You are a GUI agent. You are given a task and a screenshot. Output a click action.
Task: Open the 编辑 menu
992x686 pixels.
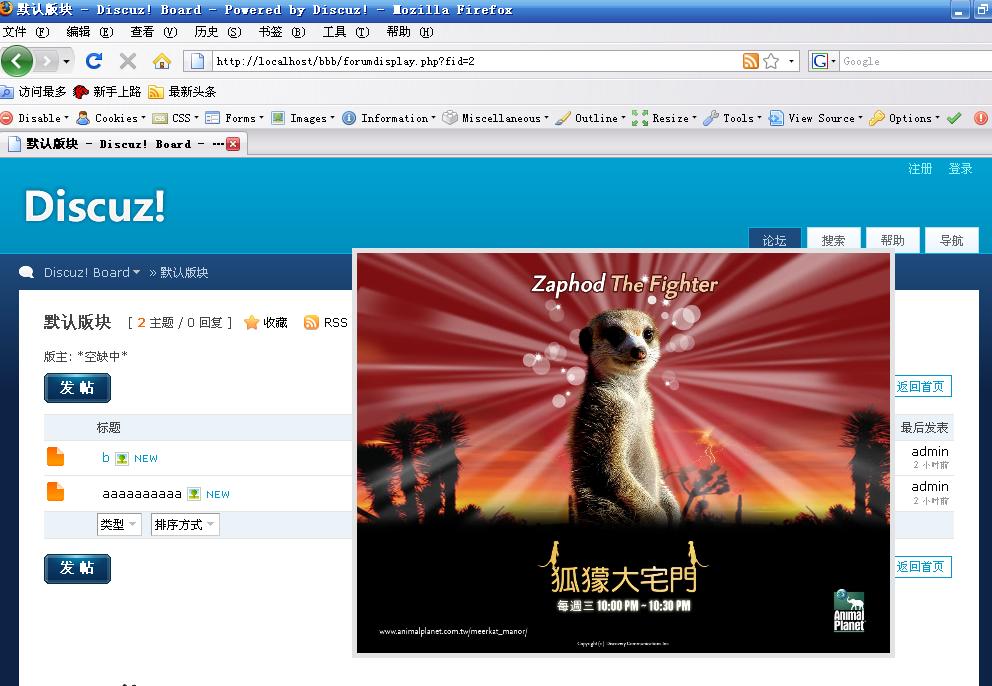tap(90, 32)
